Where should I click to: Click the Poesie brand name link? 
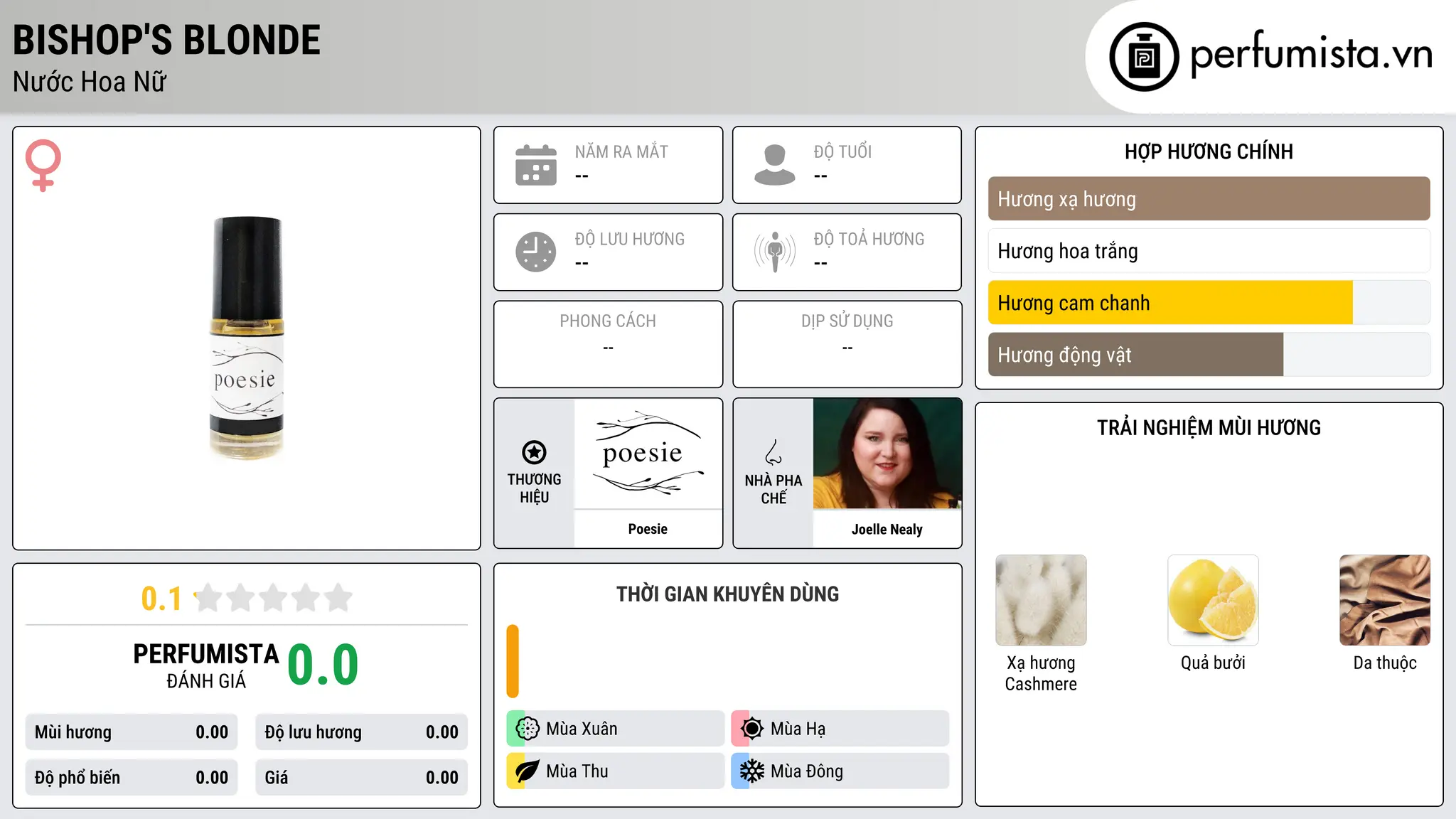(648, 529)
